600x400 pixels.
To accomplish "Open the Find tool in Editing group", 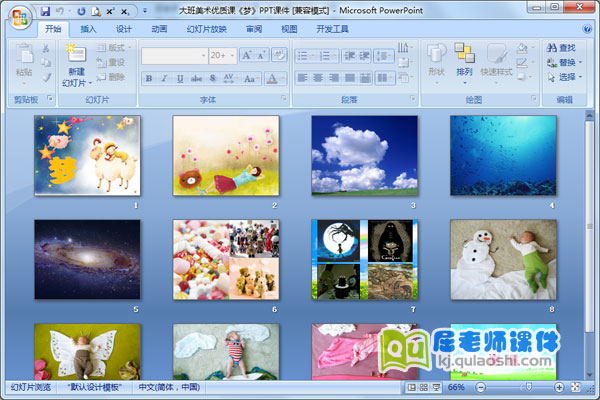I will pos(561,47).
